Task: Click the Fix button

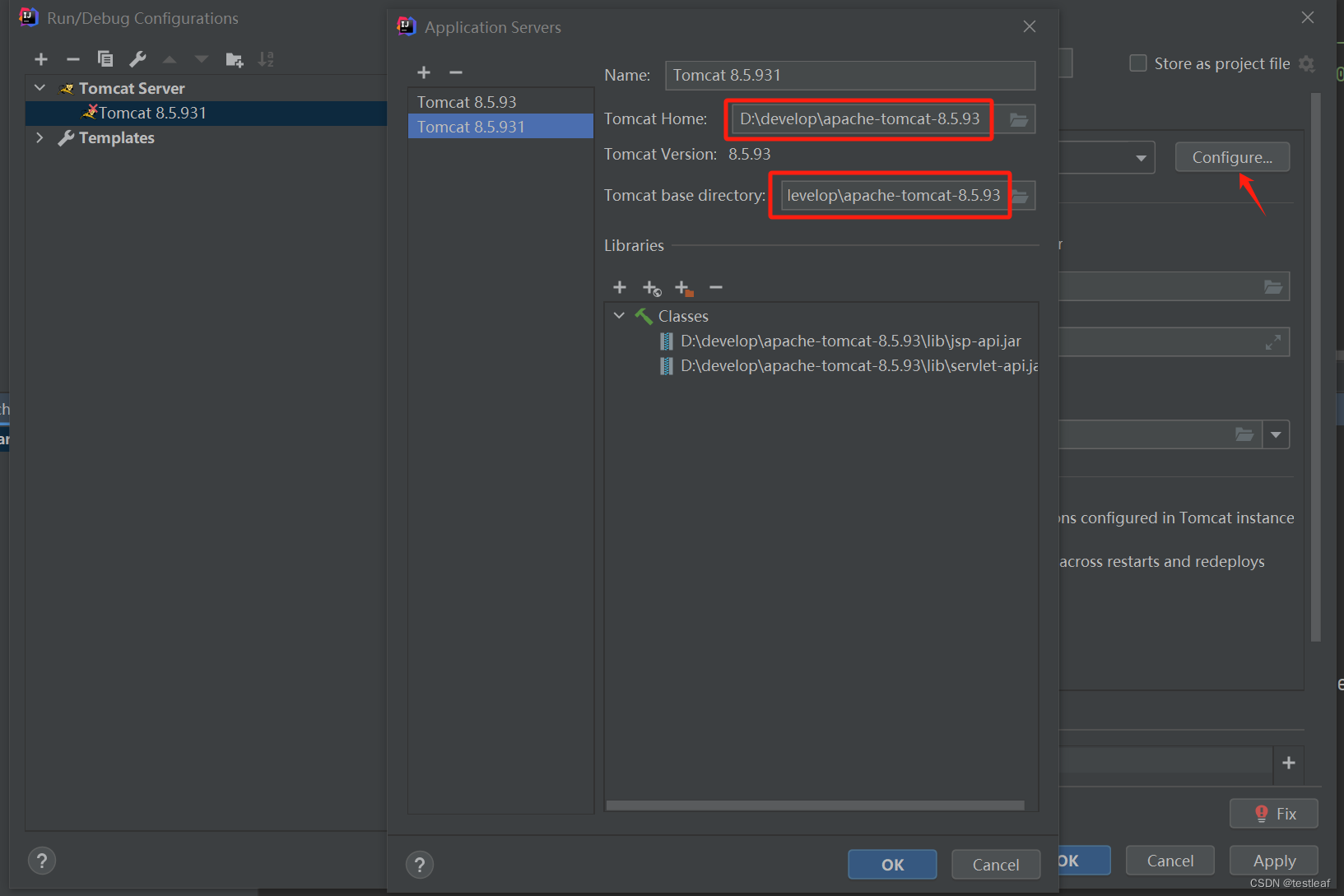Action: pos(1274,814)
